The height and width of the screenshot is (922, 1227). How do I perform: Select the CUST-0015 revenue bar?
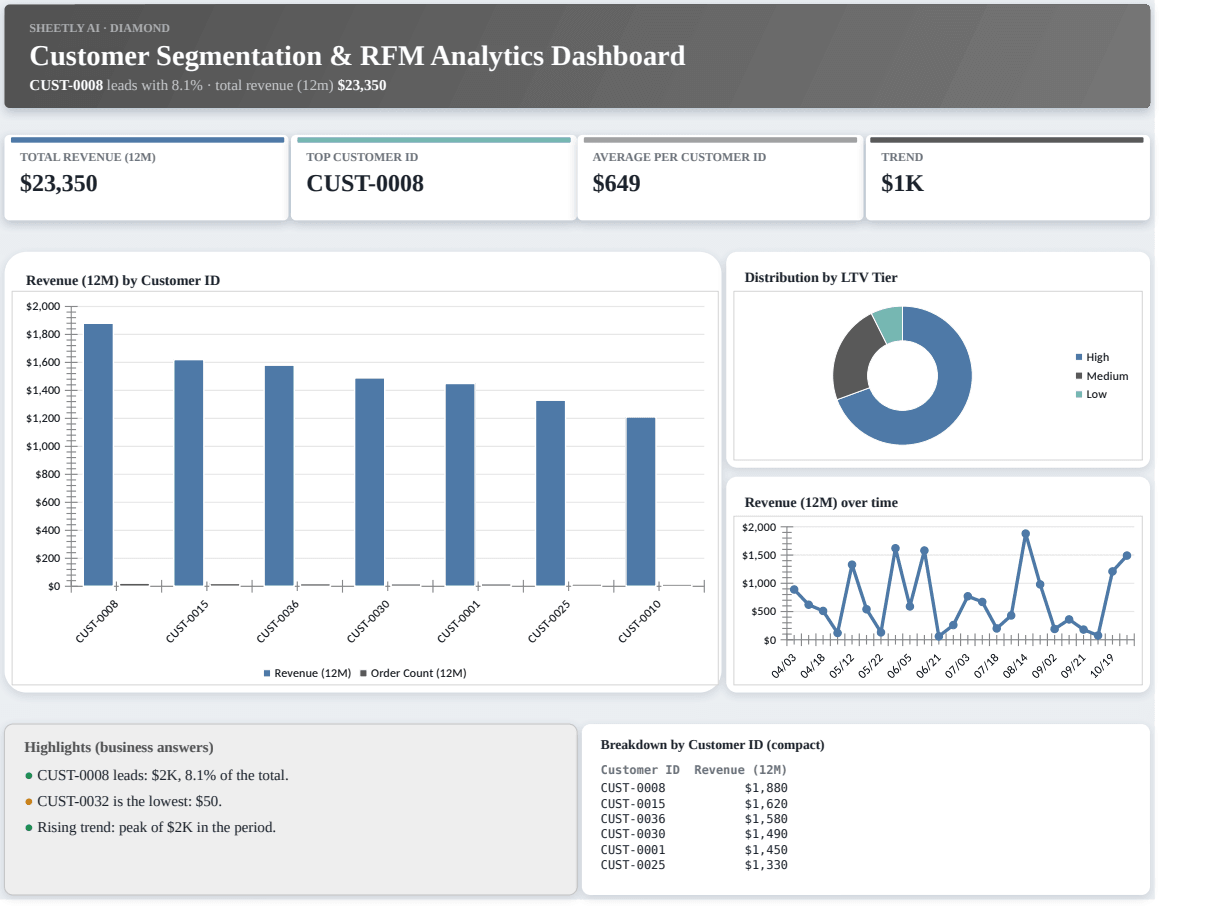[189, 473]
